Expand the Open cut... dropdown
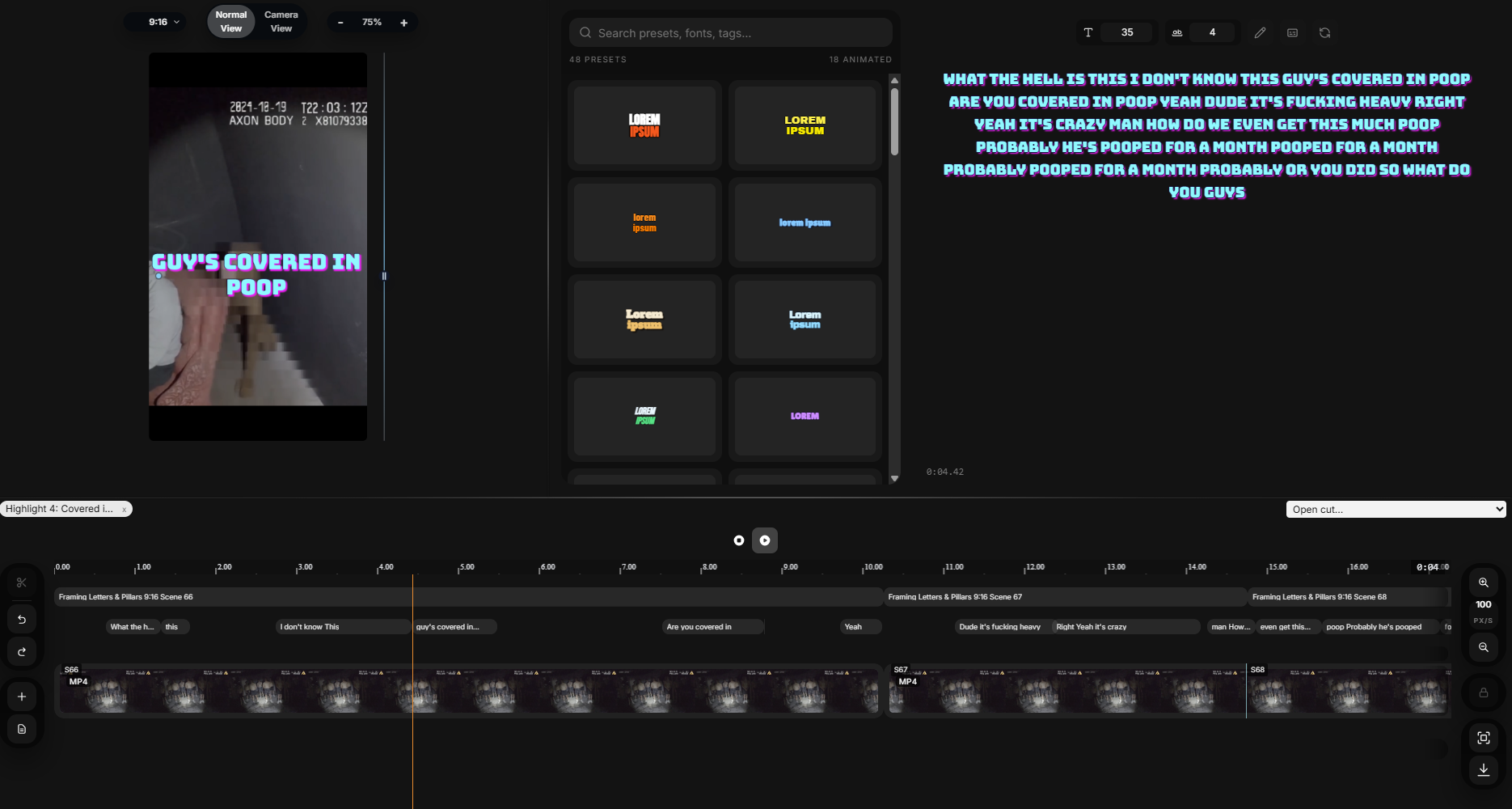The height and width of the screenshot is (809, 1512). click(1396, 509)
